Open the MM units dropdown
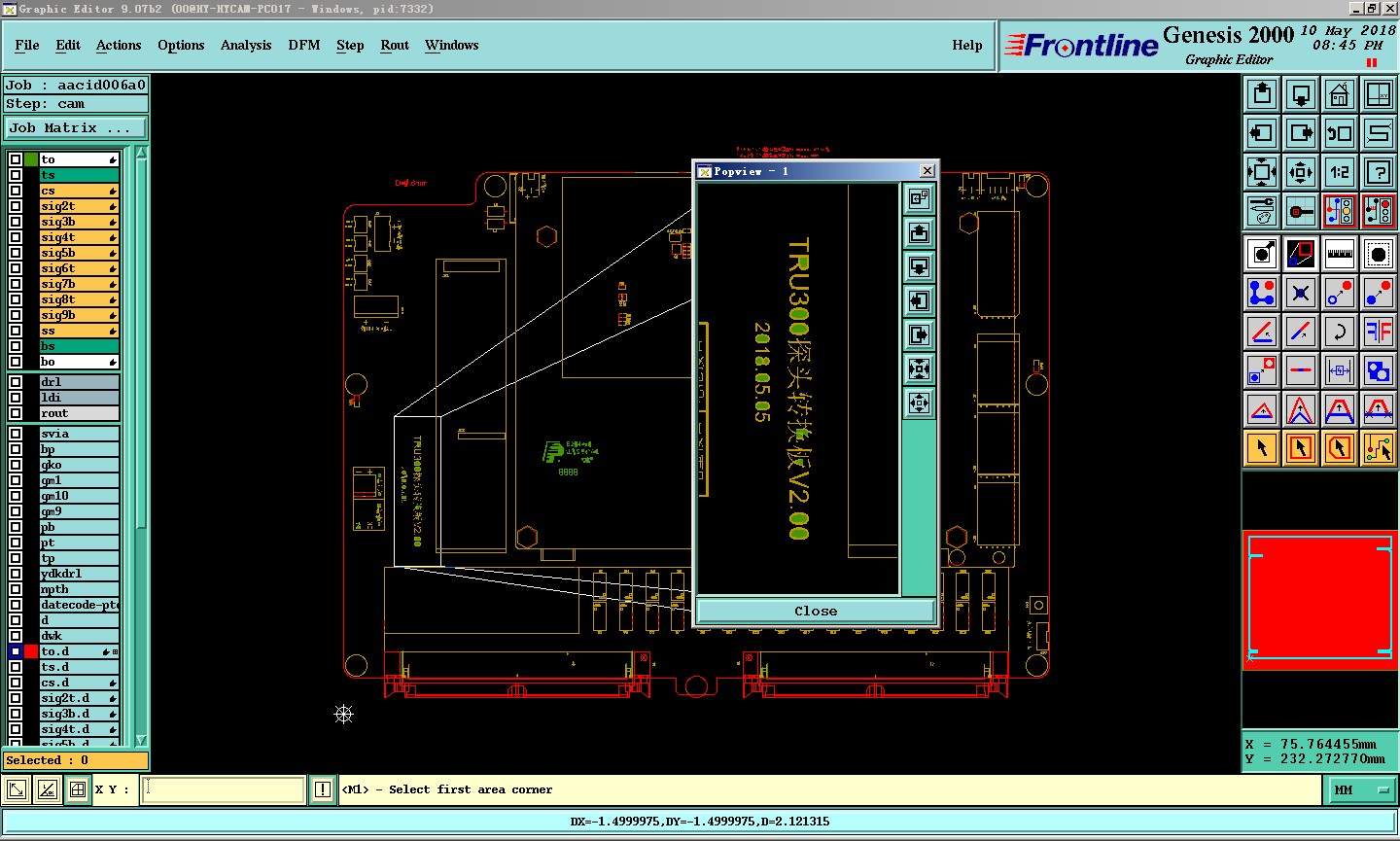Screen dimensions: 1400x841 tap(1361, 790)
